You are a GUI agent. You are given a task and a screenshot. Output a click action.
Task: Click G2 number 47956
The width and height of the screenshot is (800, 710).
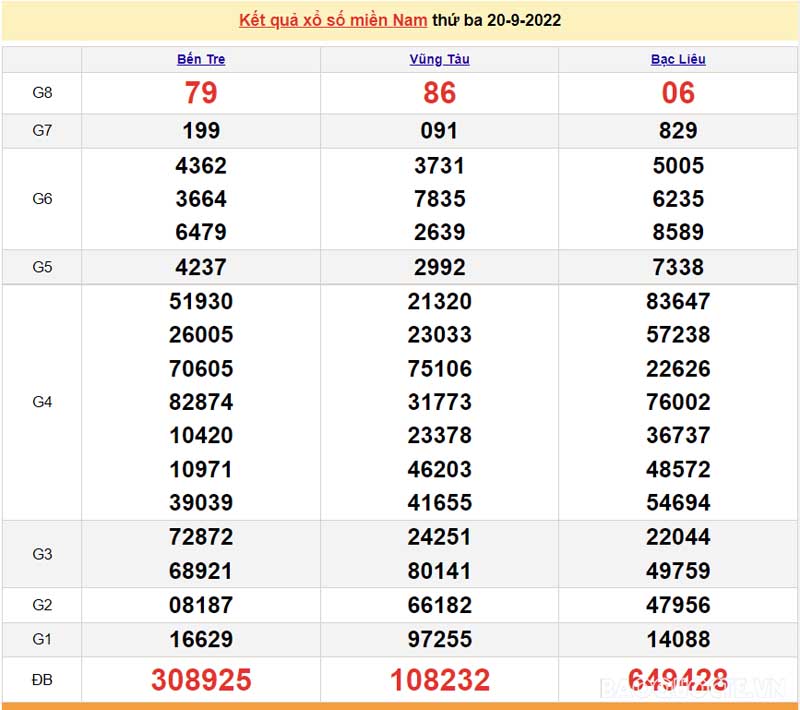(x=678, y=605)
